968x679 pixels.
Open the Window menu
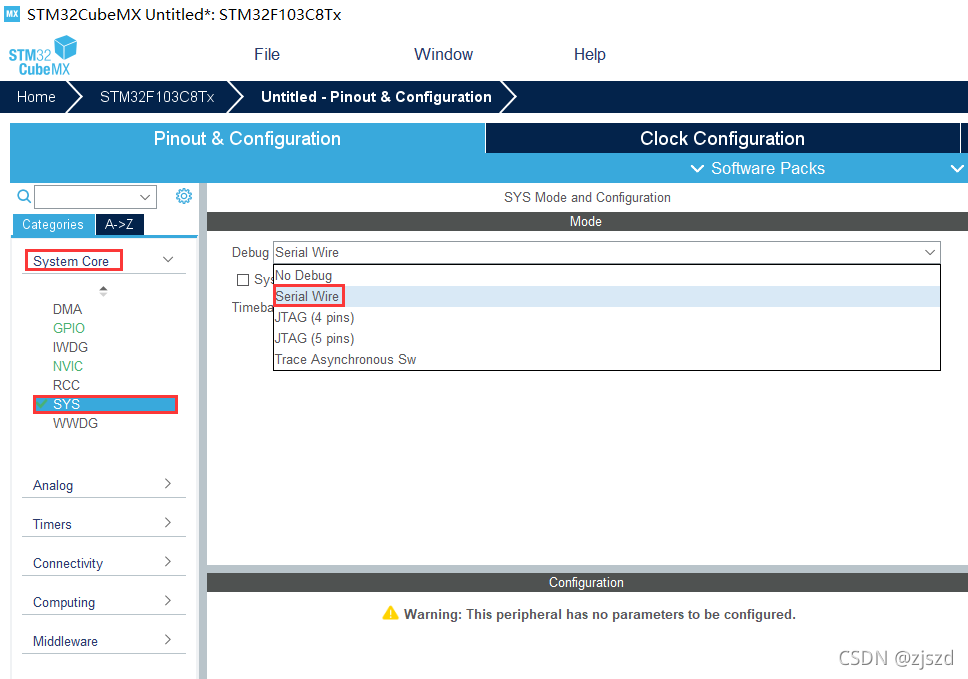[443, 54]
